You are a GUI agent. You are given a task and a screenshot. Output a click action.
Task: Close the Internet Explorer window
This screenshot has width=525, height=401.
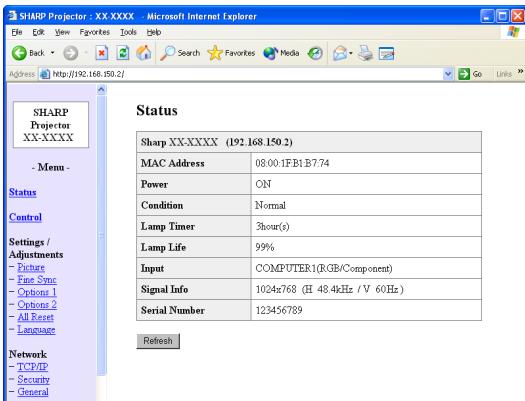(518, 16)
